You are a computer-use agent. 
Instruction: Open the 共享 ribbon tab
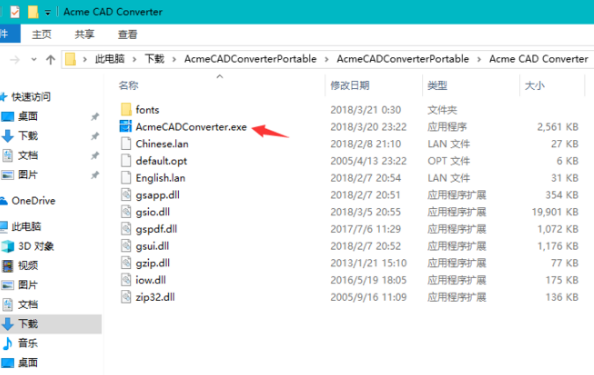[x=84, y=34]
